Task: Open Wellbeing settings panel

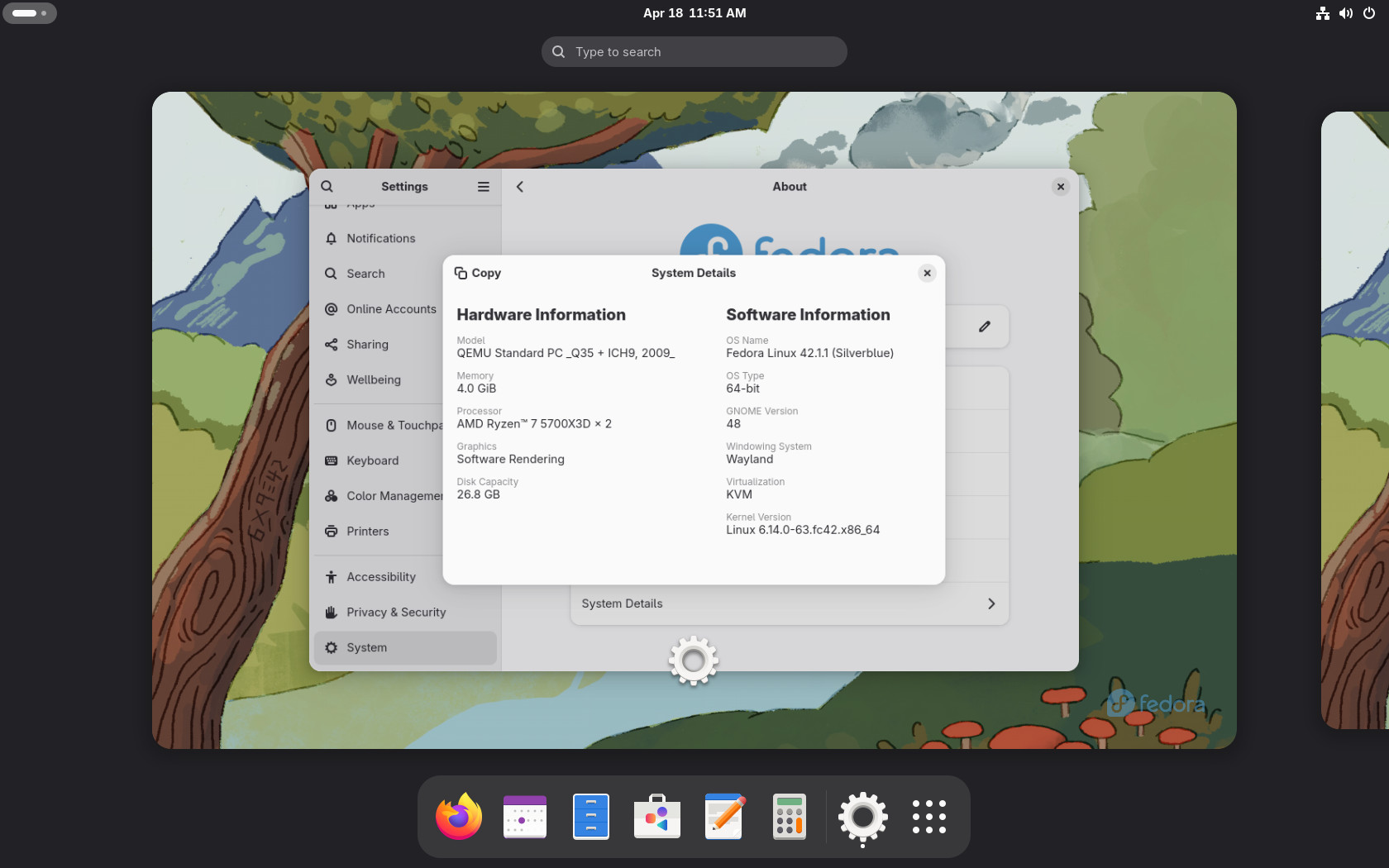Action: click(x=378, y=380)
